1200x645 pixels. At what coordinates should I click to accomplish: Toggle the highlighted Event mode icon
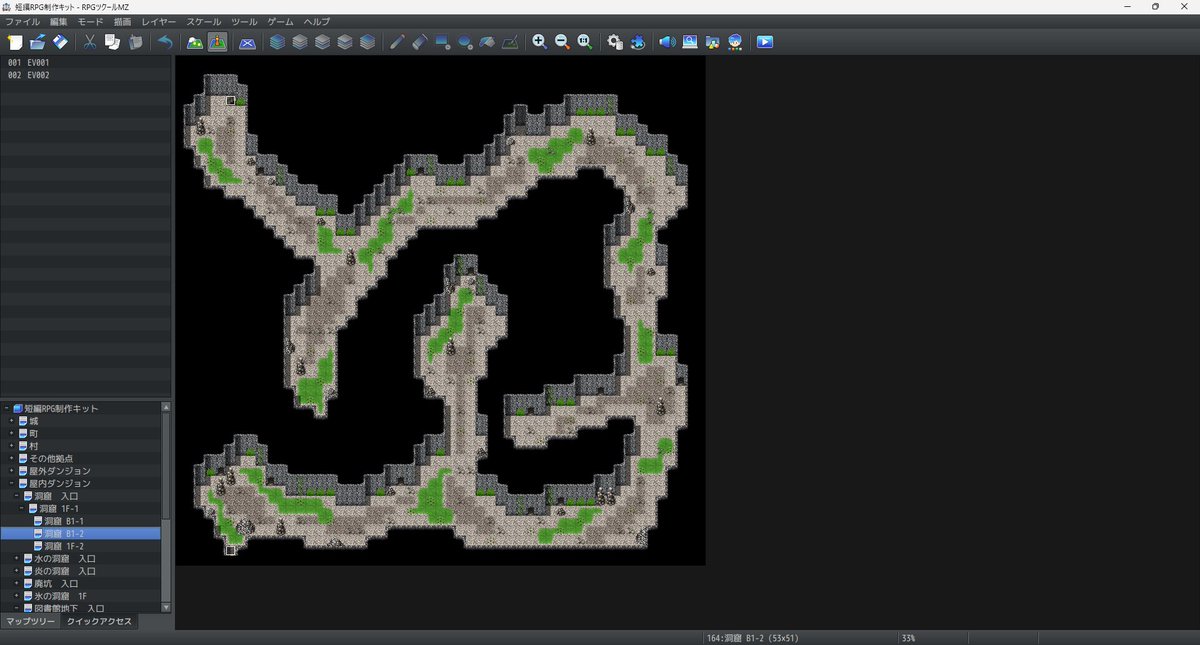click(218, 42)
